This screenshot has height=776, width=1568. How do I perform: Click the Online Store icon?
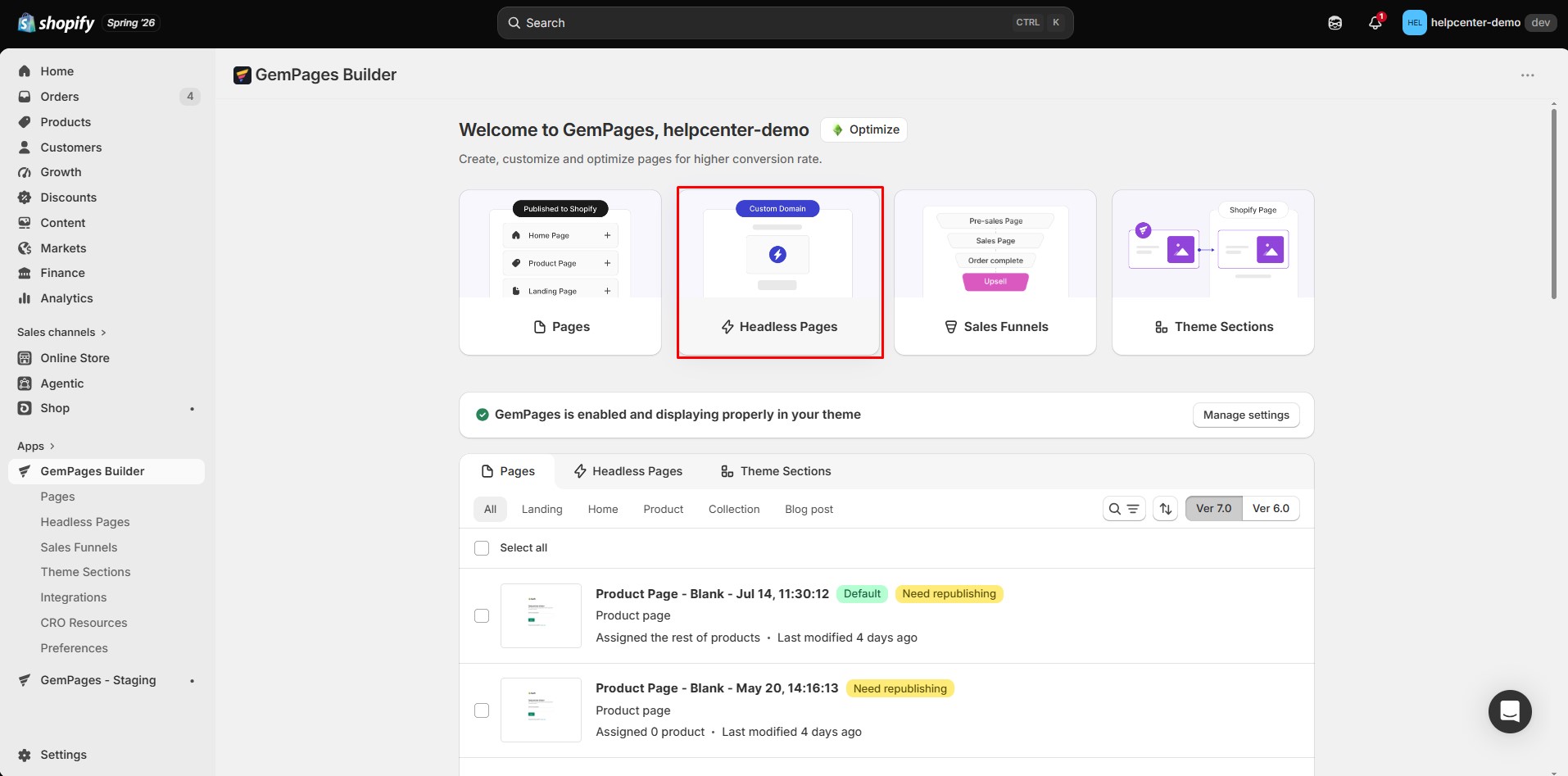[25, 358]
